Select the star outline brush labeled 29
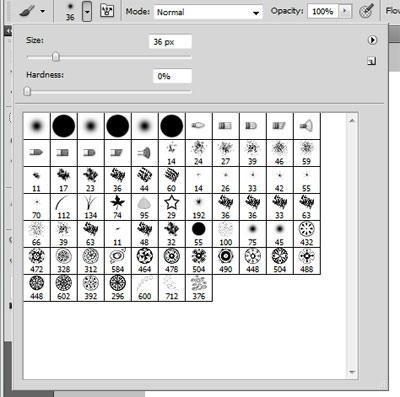The width and height of the screenshot is (400, 397). (172, 207)
